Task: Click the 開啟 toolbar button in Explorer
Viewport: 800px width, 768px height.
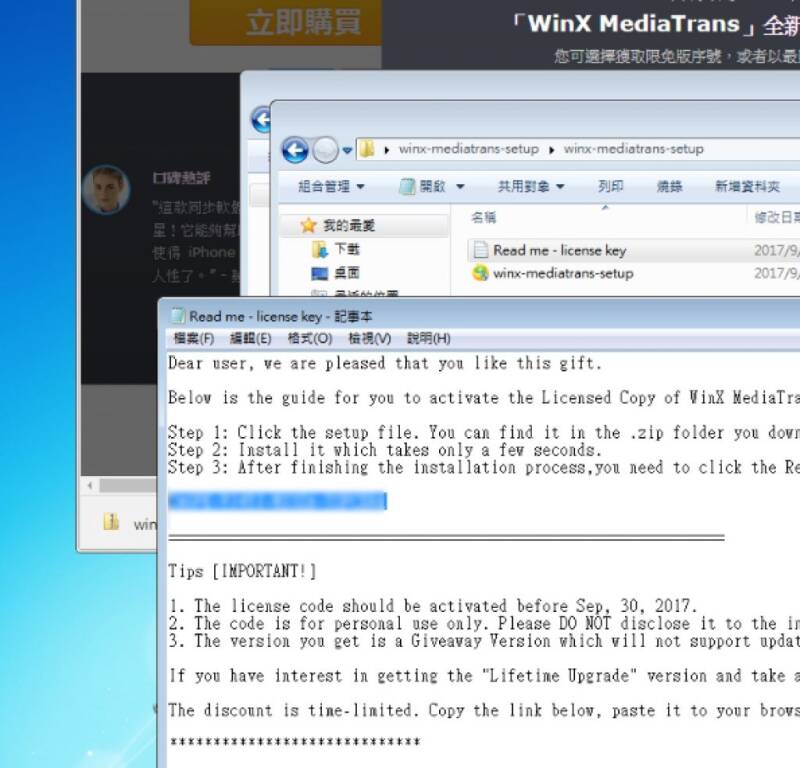Action: tap(422, 187)
